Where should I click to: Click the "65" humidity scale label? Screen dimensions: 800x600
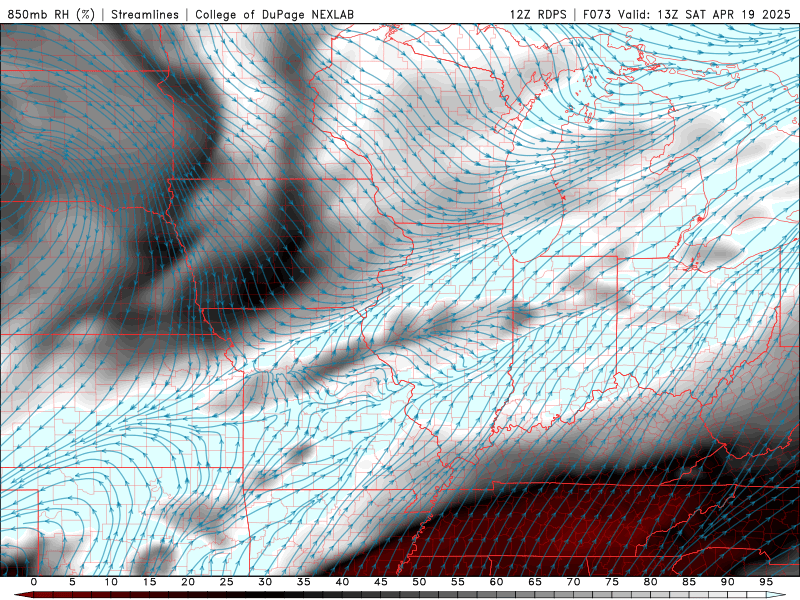[535, 582]
